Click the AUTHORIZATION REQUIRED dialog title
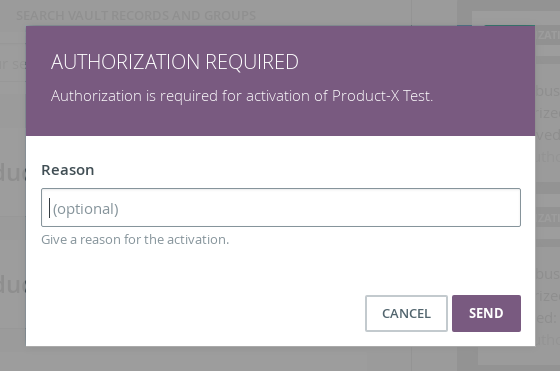Image resolution: width=560 pixels, height=371 pixels. 175,62
